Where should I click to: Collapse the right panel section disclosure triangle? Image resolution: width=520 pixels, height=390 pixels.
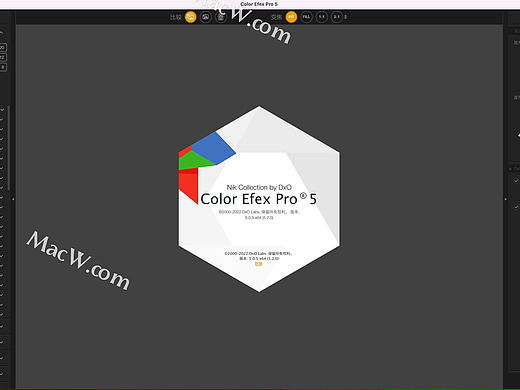point(510,169)
